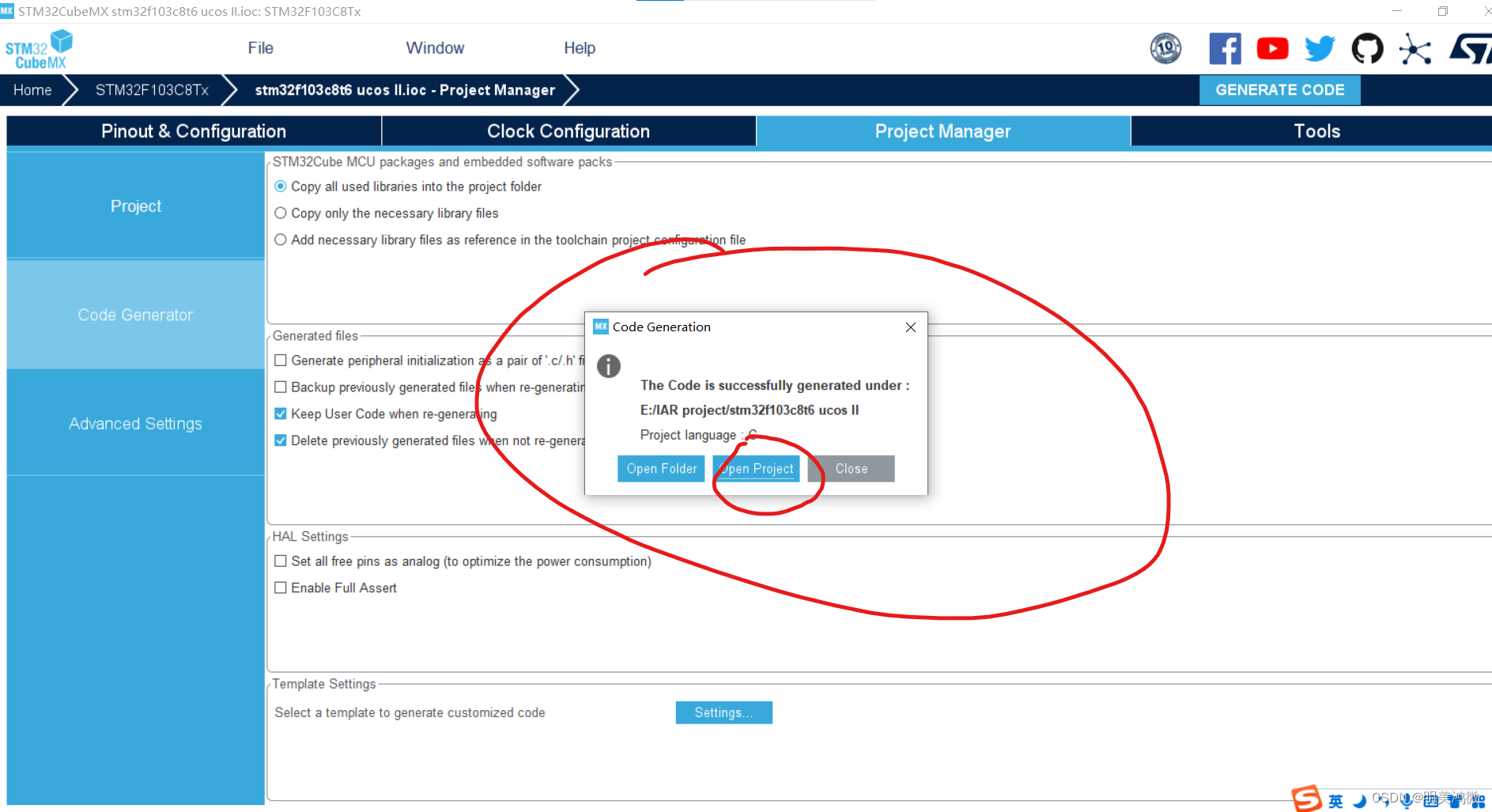
Task: Click the 'Generated files' group label
Action: coord(315,336)
